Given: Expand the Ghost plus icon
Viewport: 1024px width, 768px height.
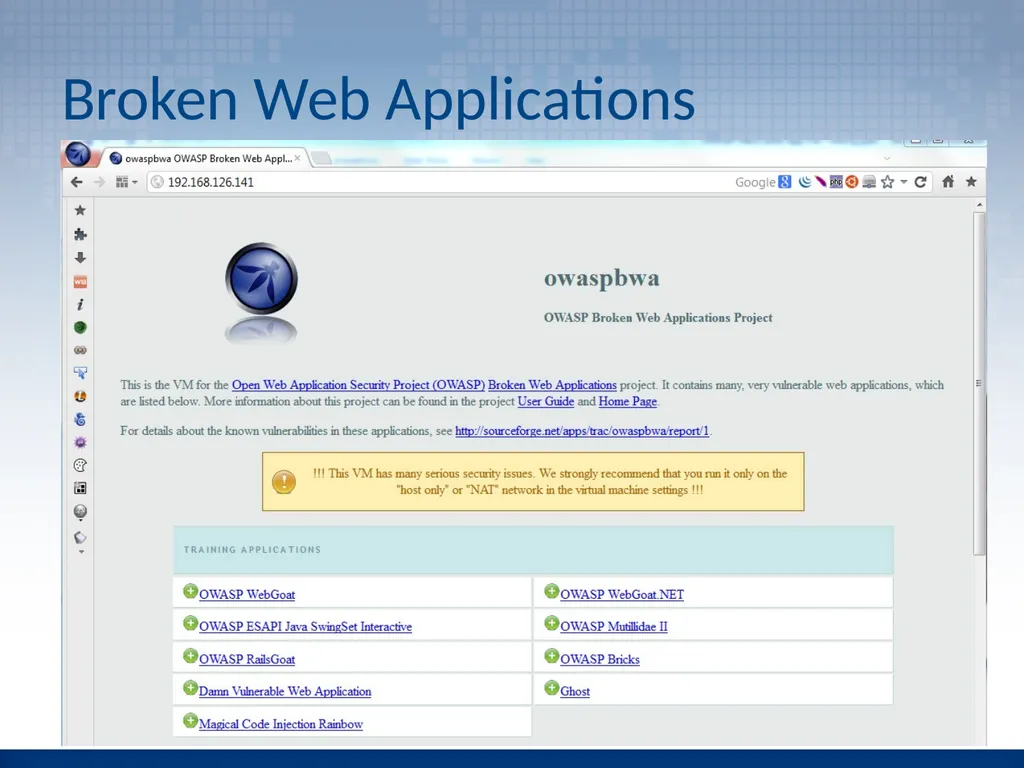Looking at the screenshot, I should point(552,688).
